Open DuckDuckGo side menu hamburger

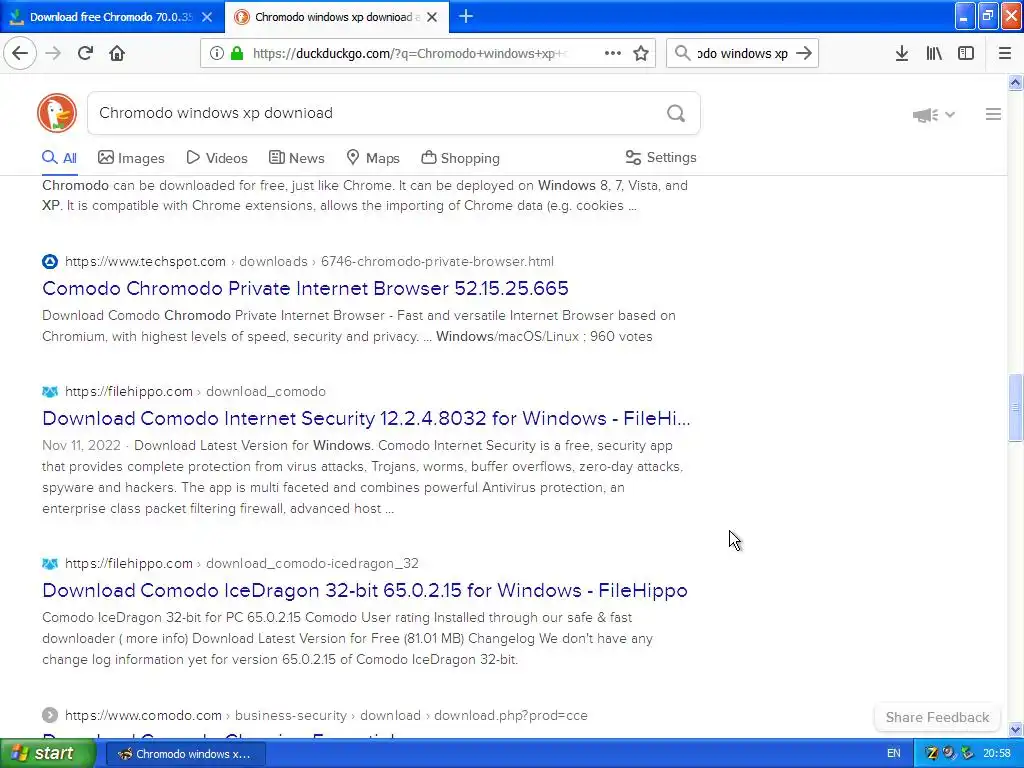(x=993, y=114)
